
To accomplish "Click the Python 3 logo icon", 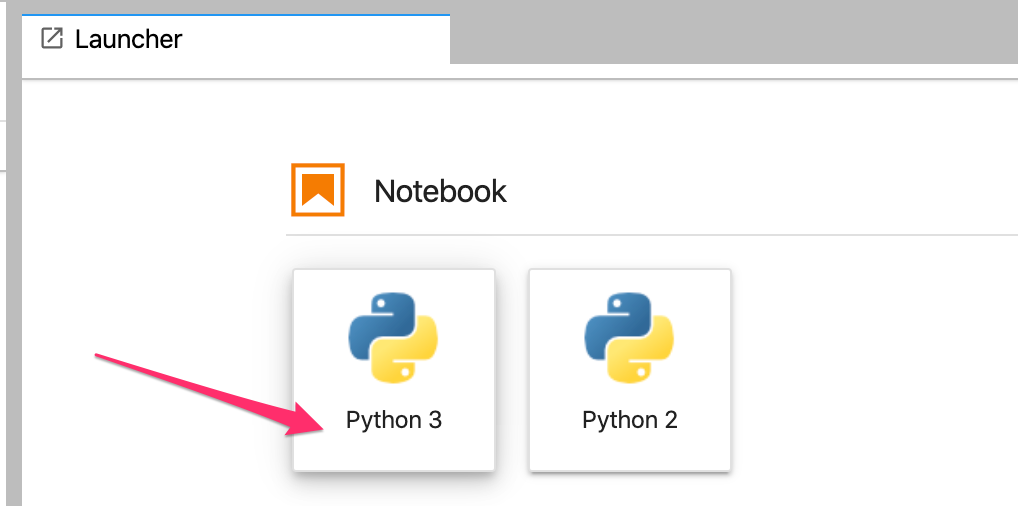I will coord(394,338).
